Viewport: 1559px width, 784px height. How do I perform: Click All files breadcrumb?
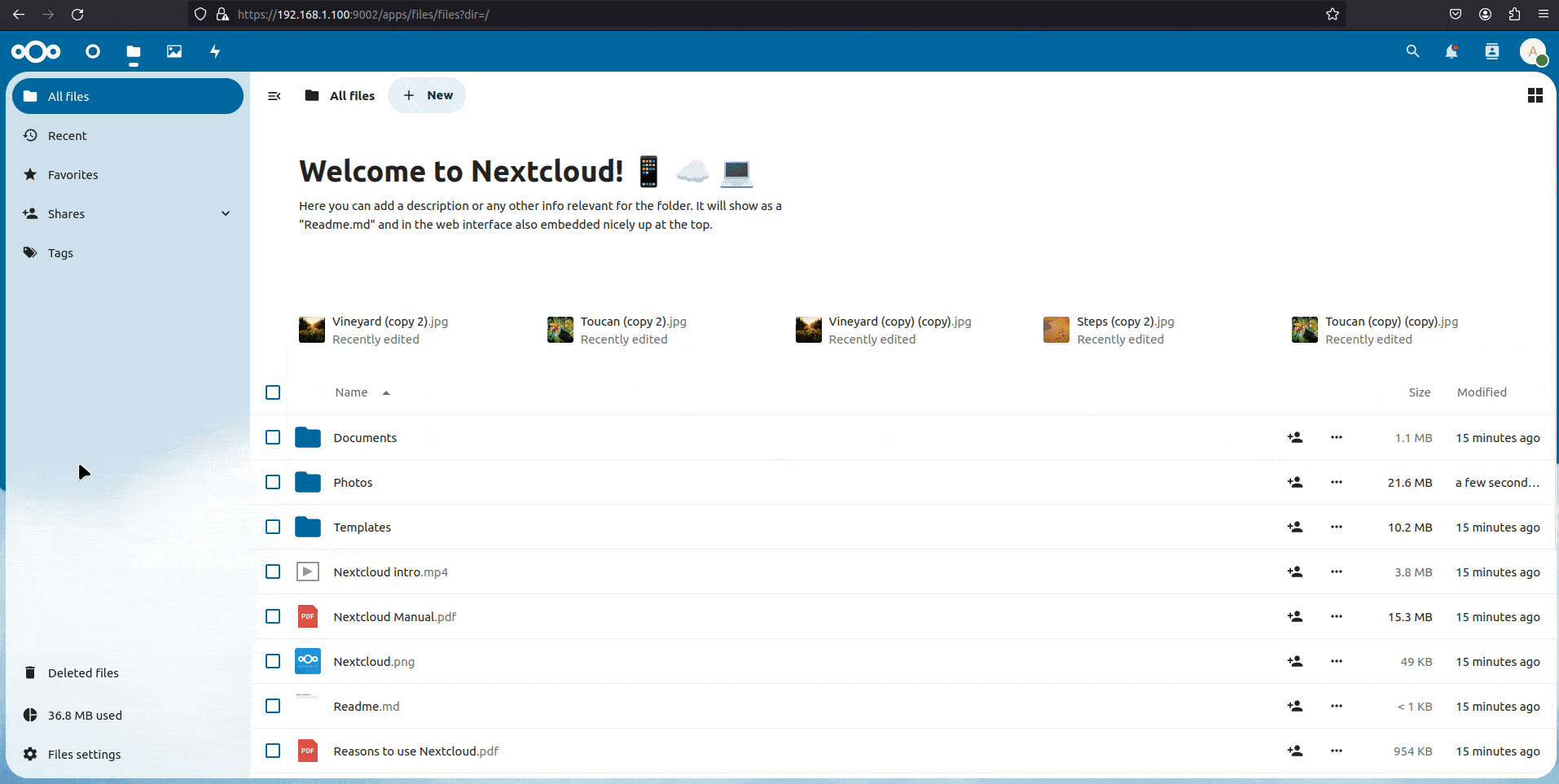click(340, 95)
